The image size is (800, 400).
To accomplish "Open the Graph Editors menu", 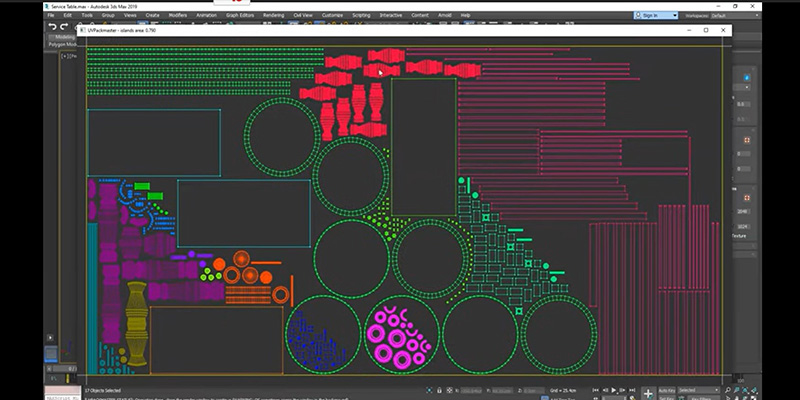I will (x=240, y=15).
